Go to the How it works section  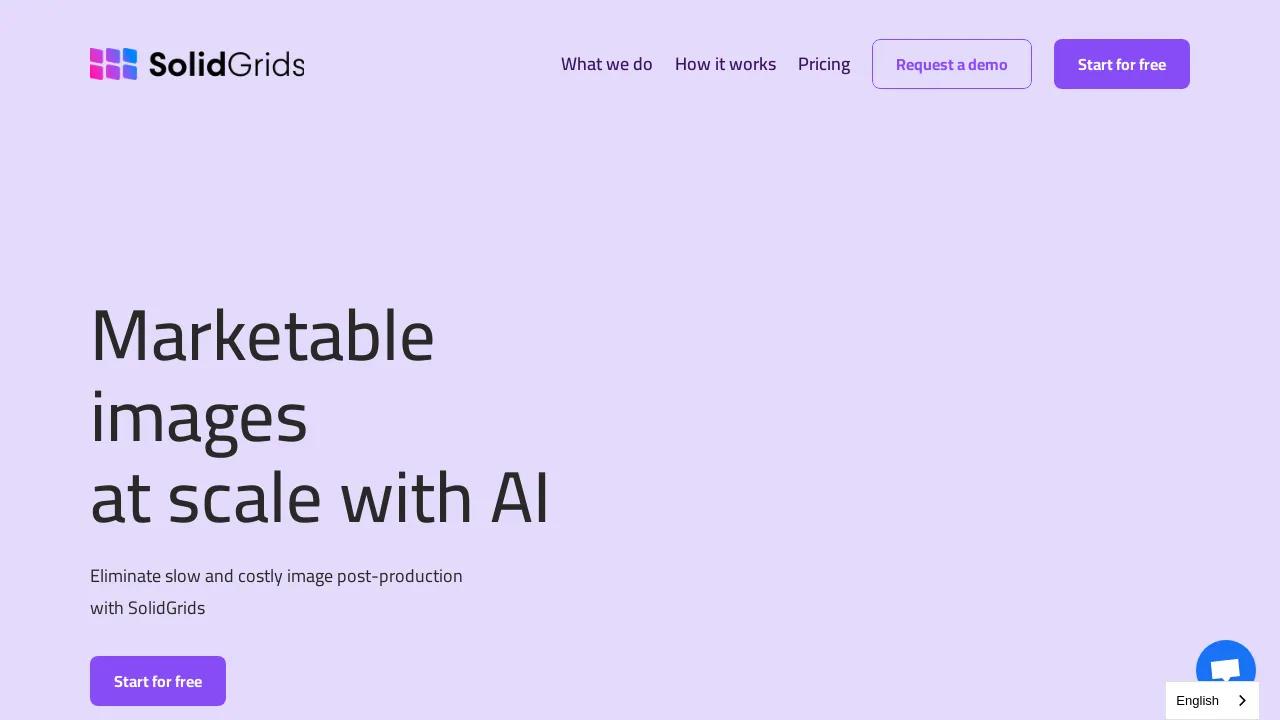click(x=725, y=64)
